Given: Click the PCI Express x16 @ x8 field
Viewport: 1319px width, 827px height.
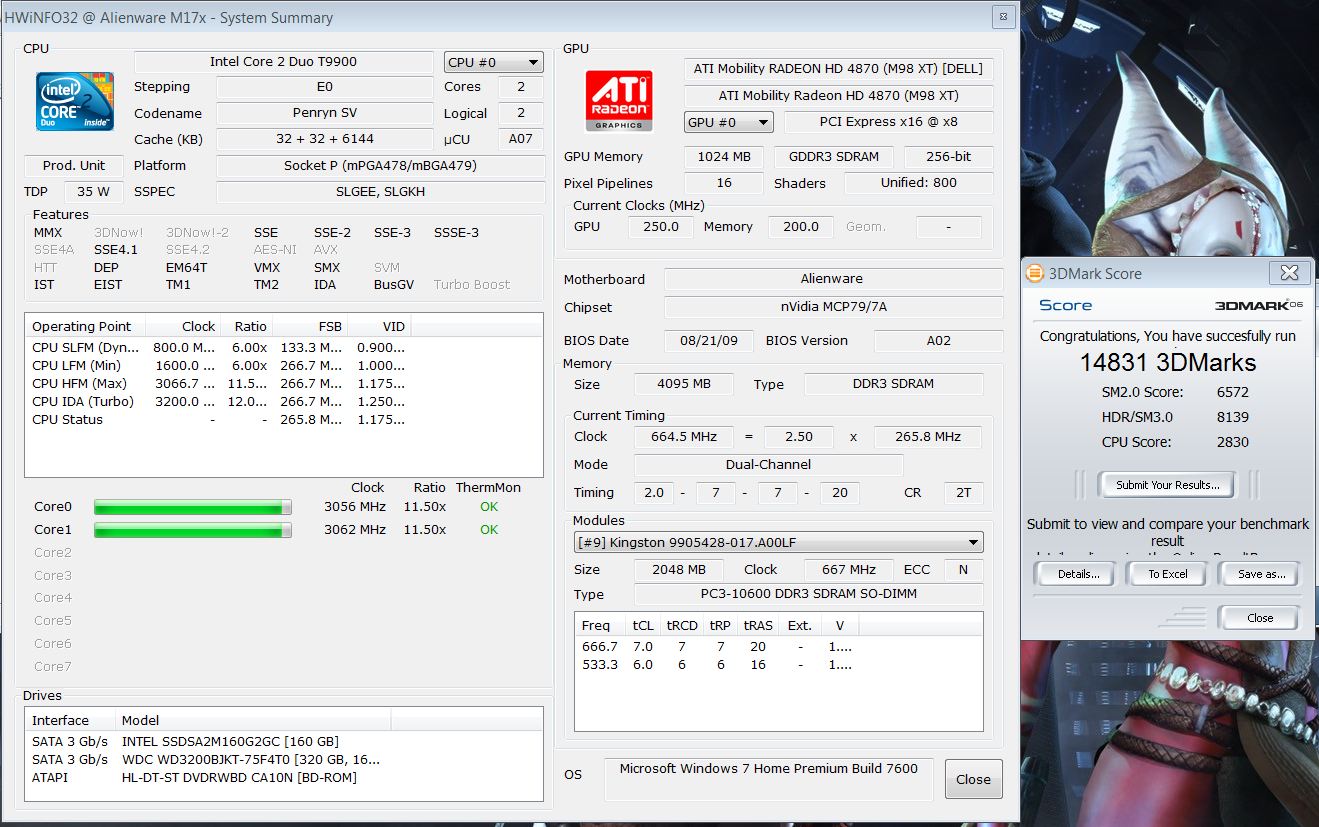Looking at the screenshot, I should 888,122.
